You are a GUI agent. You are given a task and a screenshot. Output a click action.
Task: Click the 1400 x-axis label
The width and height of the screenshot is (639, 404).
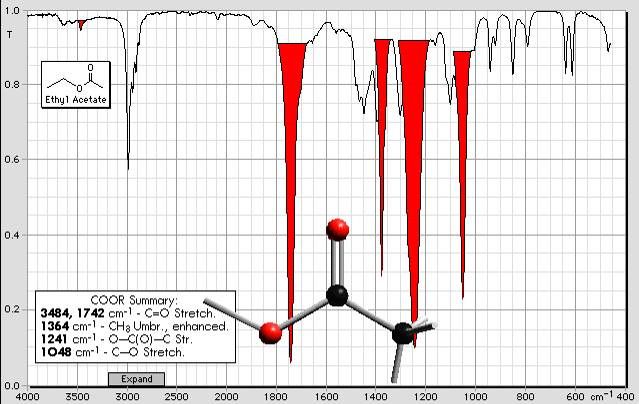[x=376, y=397]
